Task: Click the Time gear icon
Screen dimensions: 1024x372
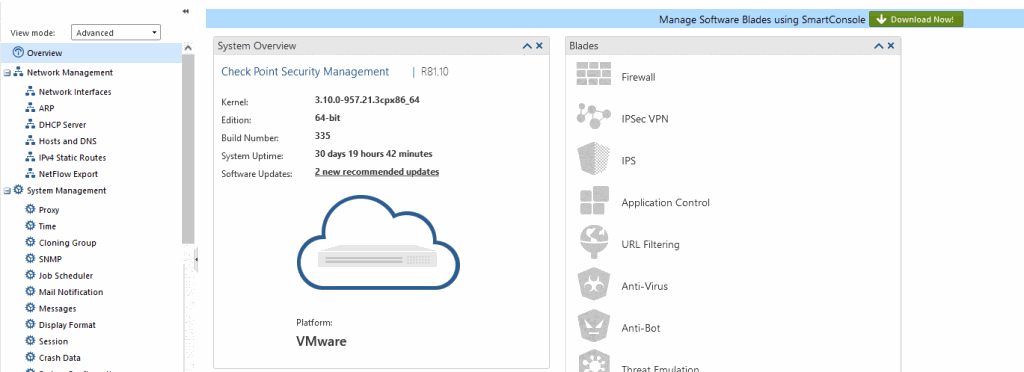Action: [29, 226]
